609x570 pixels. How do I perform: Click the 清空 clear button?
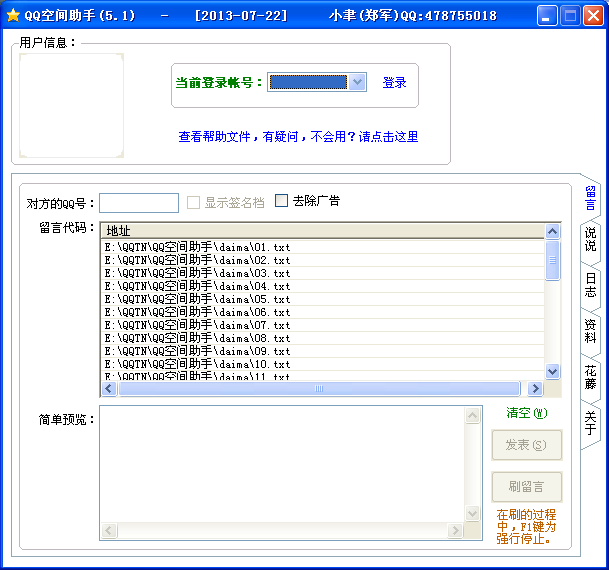(526, 413)
